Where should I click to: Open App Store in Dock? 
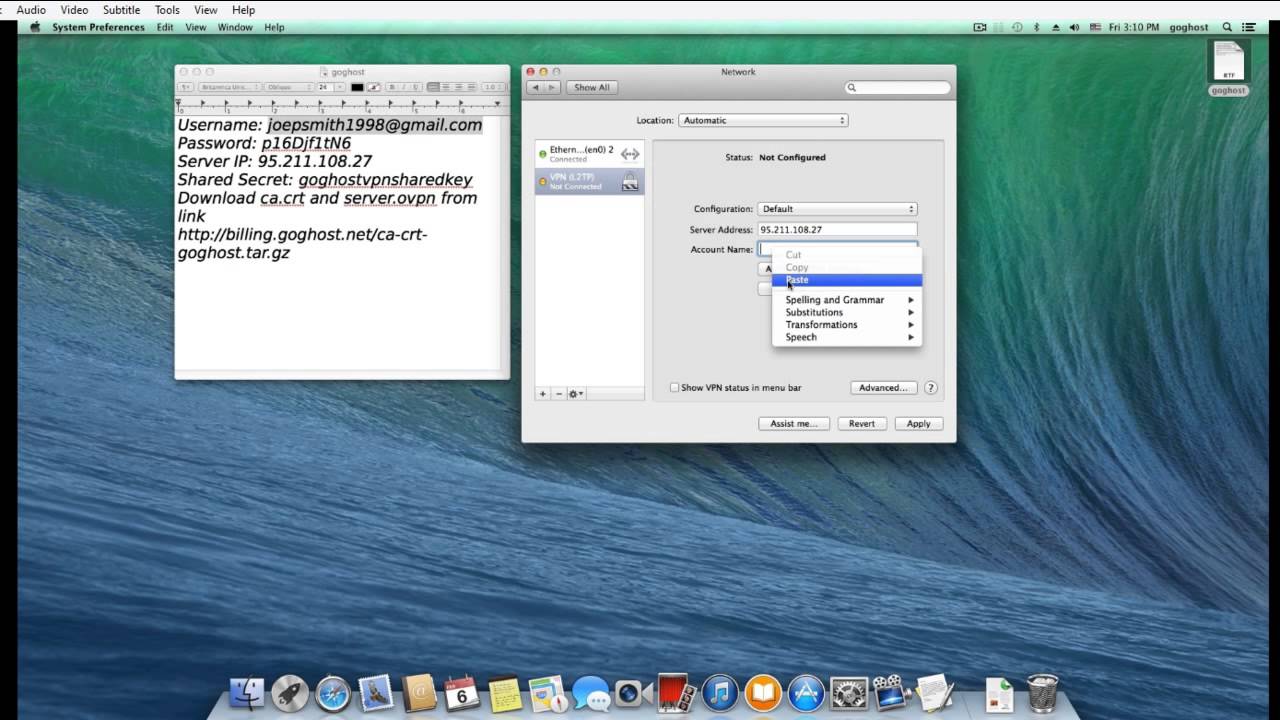point(806,693)
